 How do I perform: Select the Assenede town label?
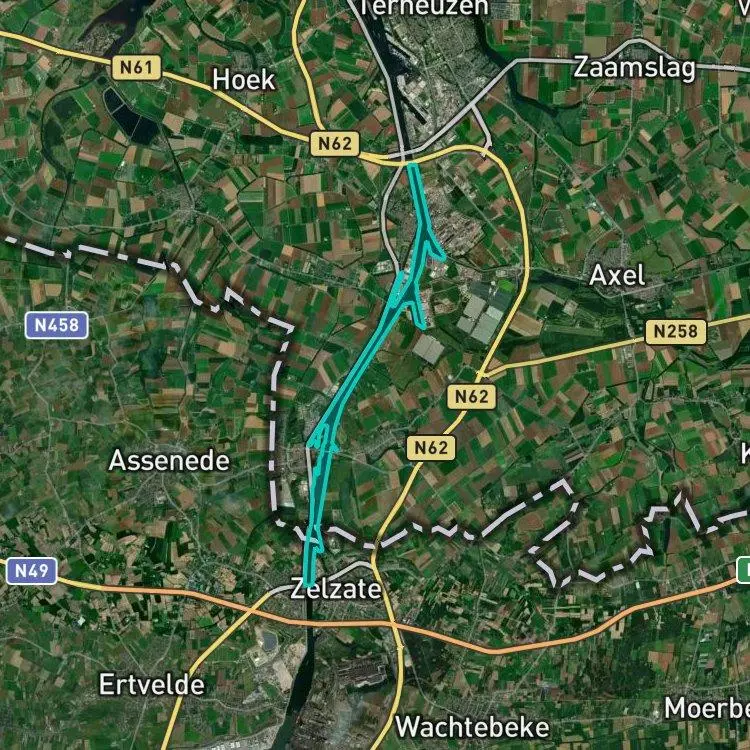169,461
